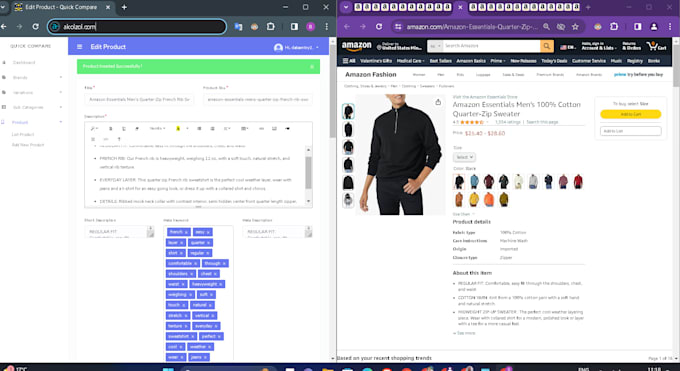Insert a video using the editor toolbar
680x371 pixels.
click(287, 128)
